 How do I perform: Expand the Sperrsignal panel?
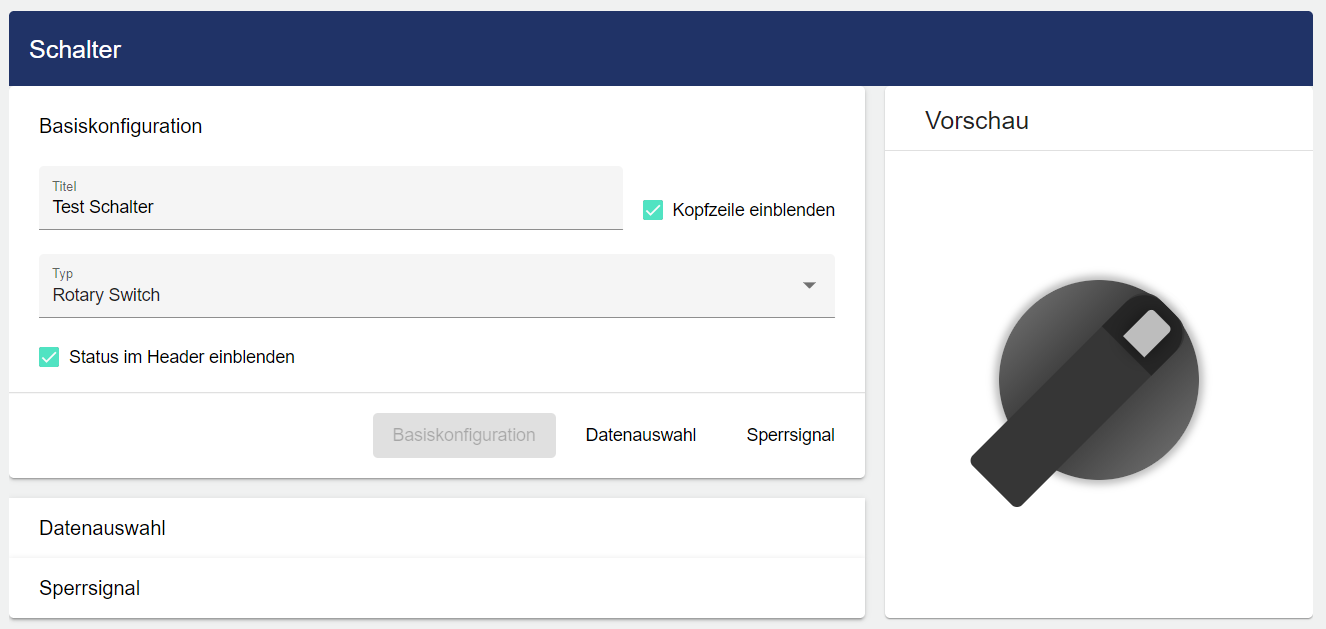90,588
